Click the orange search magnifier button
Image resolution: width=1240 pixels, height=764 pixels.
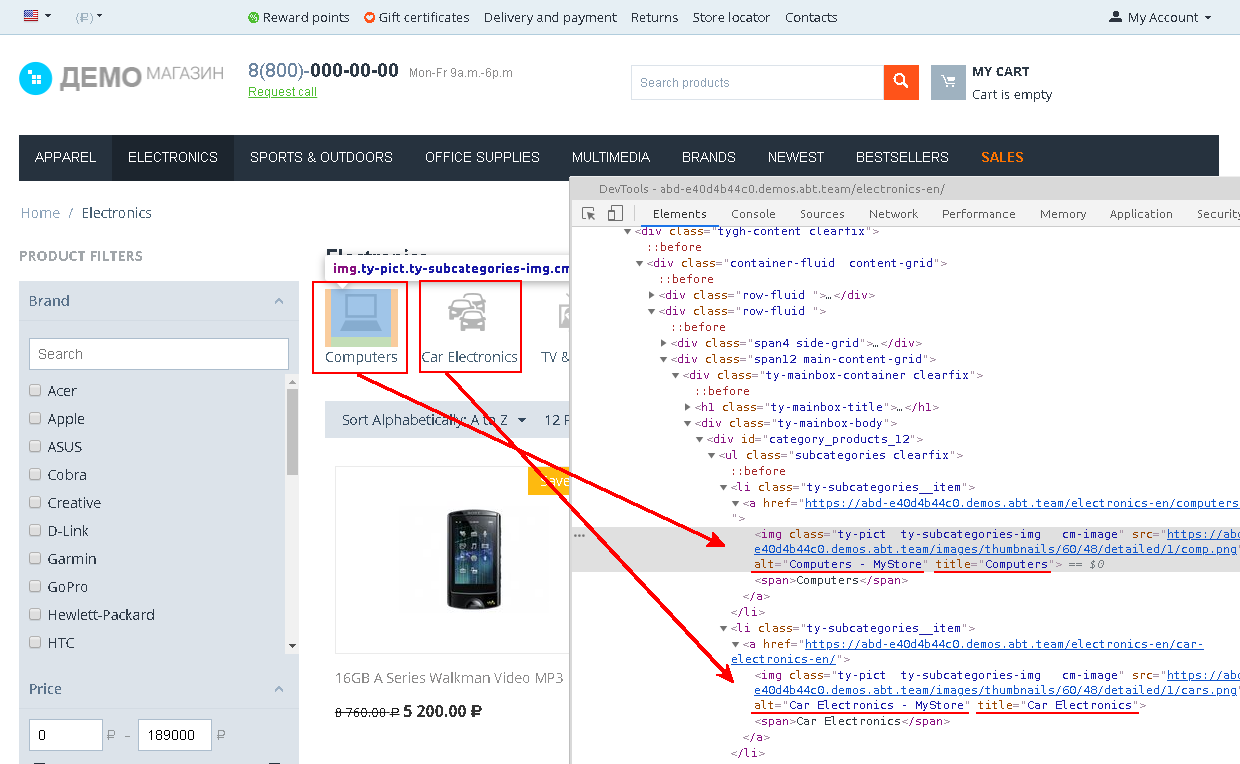(900, 82)
